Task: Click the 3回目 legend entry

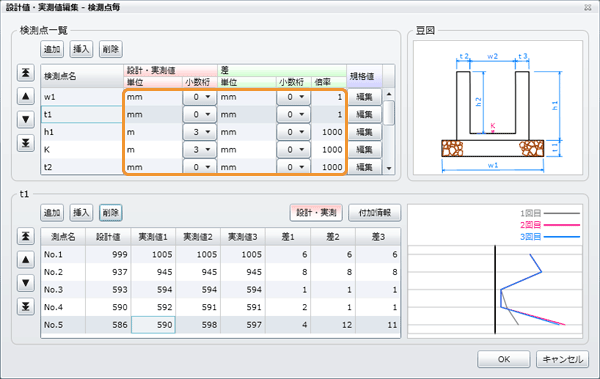Action: point(550,237)
